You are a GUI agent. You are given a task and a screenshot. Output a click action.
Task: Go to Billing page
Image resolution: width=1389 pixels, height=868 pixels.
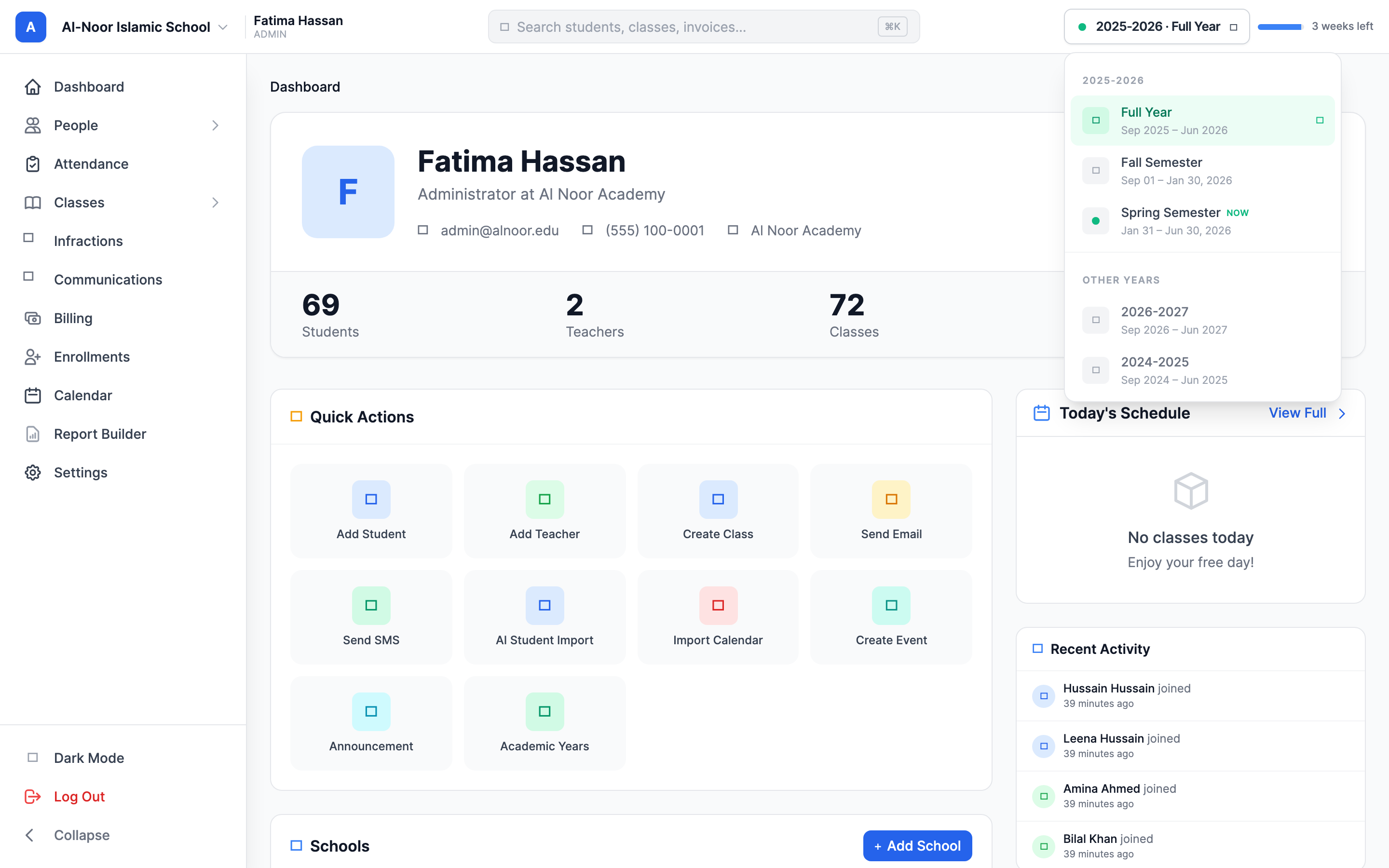click(x=123, y=318)
